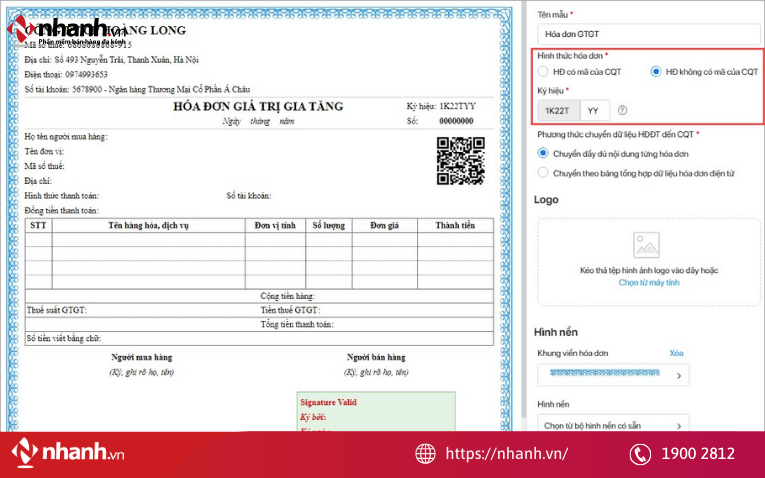Click the Ký hiệu: 1K22TYY text on invoice
The image size is (765, 478).
click(441, 106)
